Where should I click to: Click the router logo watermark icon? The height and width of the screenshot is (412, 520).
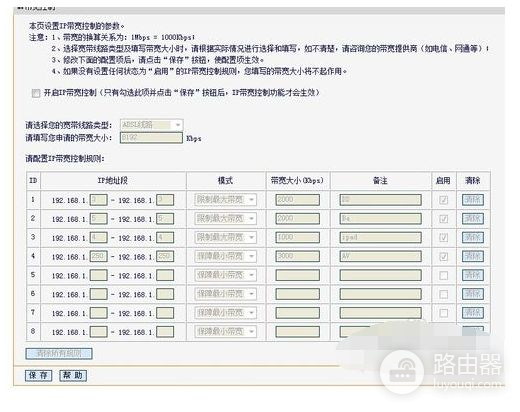point(402,371)
